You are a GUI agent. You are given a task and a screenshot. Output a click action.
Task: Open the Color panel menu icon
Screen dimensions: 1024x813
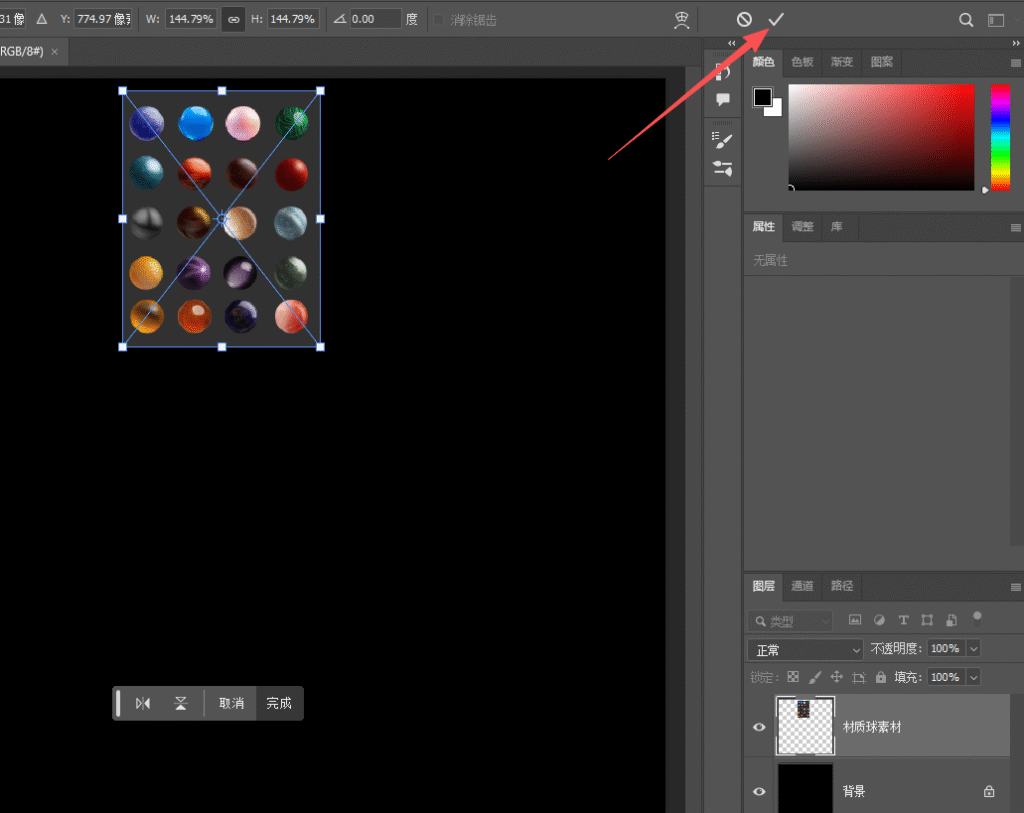(x=1016, y=63)
